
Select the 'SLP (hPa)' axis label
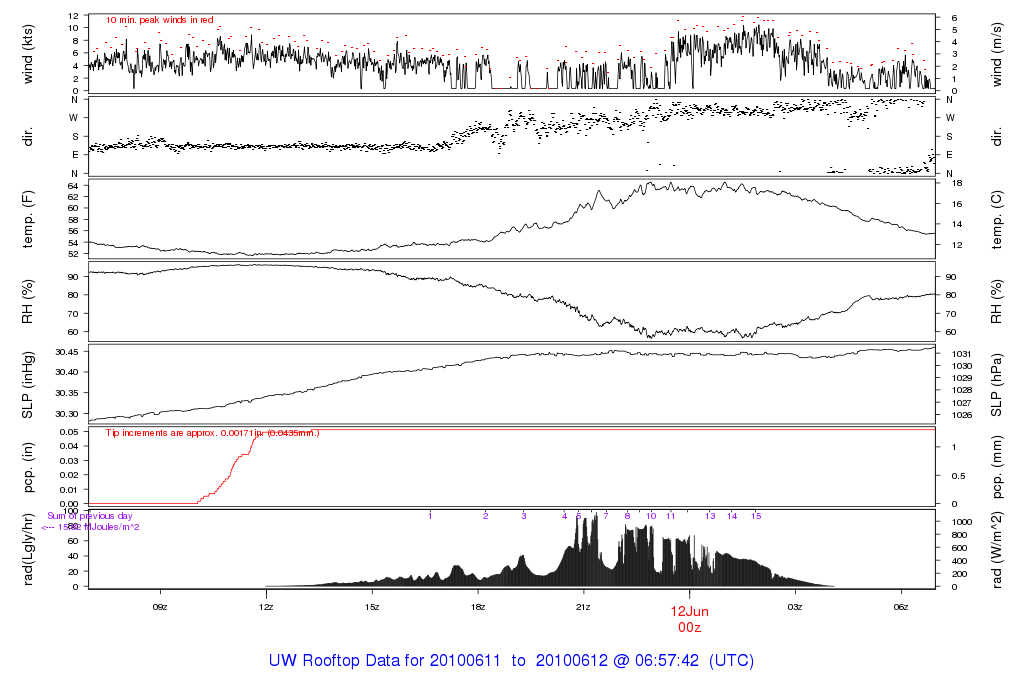(x=997, y=385)
